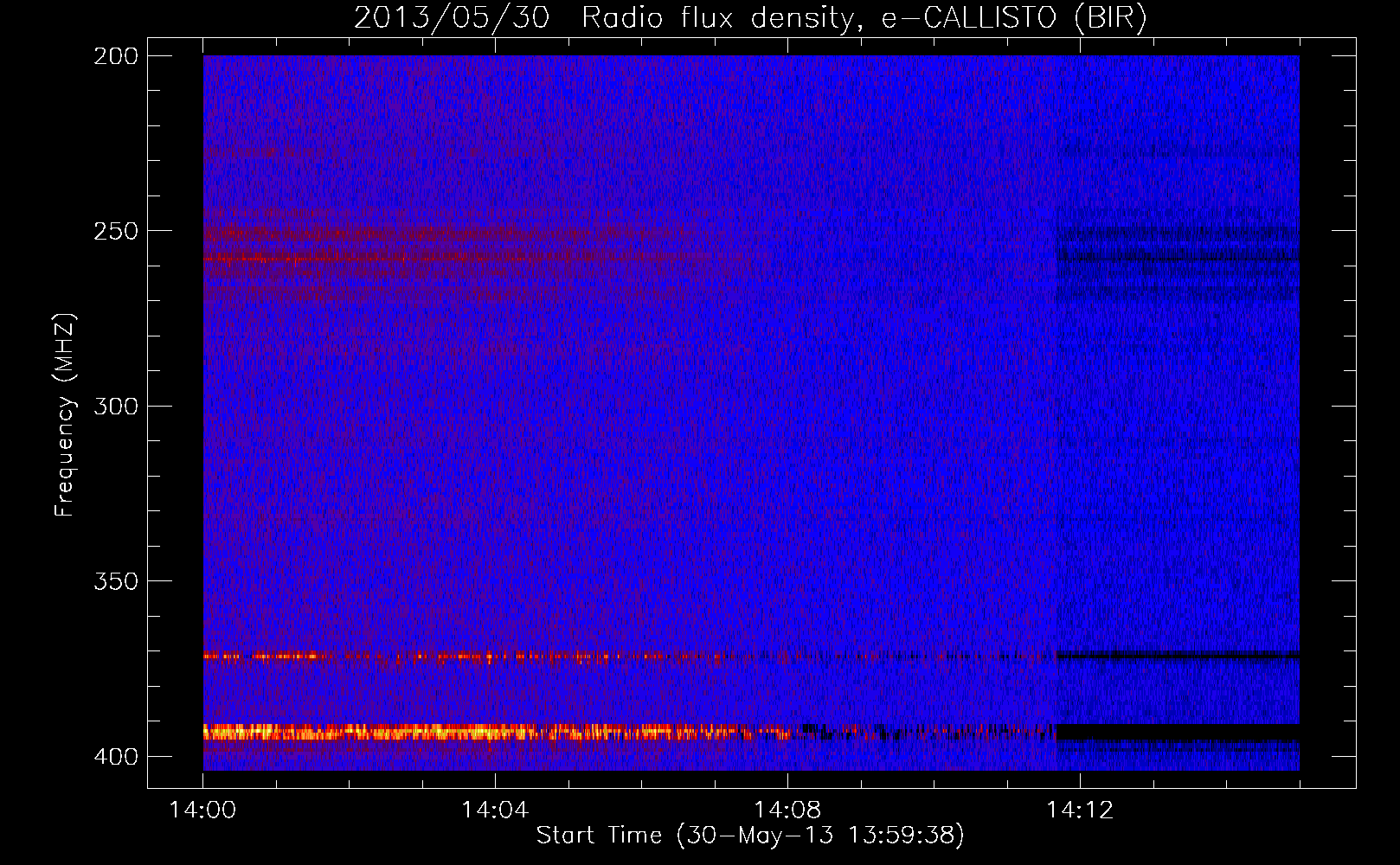Click the black horizontal band near 395 MHz after 14:12
The image size is (1400, 865).
pos(1178,733)
